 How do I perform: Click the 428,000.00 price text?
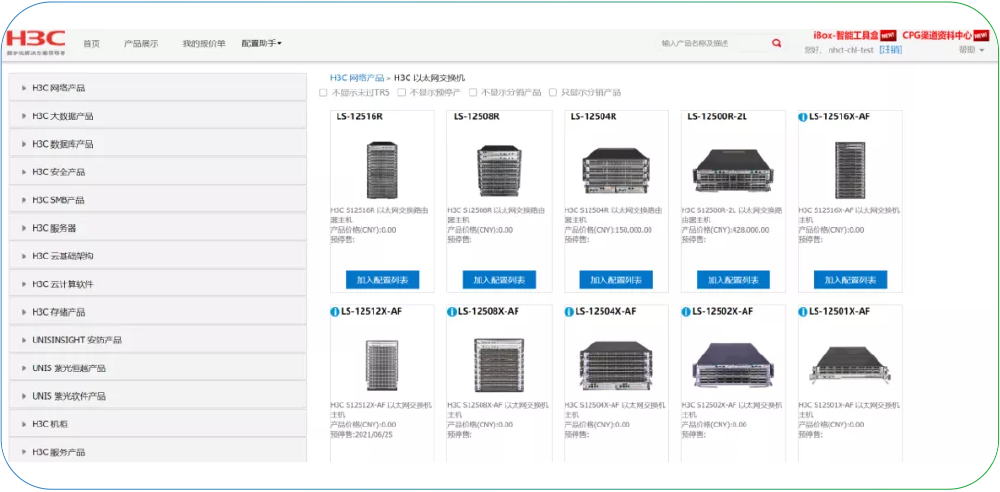(x=750, y=230)
